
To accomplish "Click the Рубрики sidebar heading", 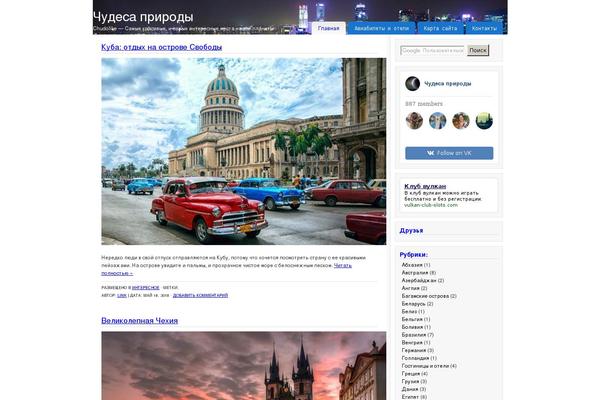I will tap(414, 255).
